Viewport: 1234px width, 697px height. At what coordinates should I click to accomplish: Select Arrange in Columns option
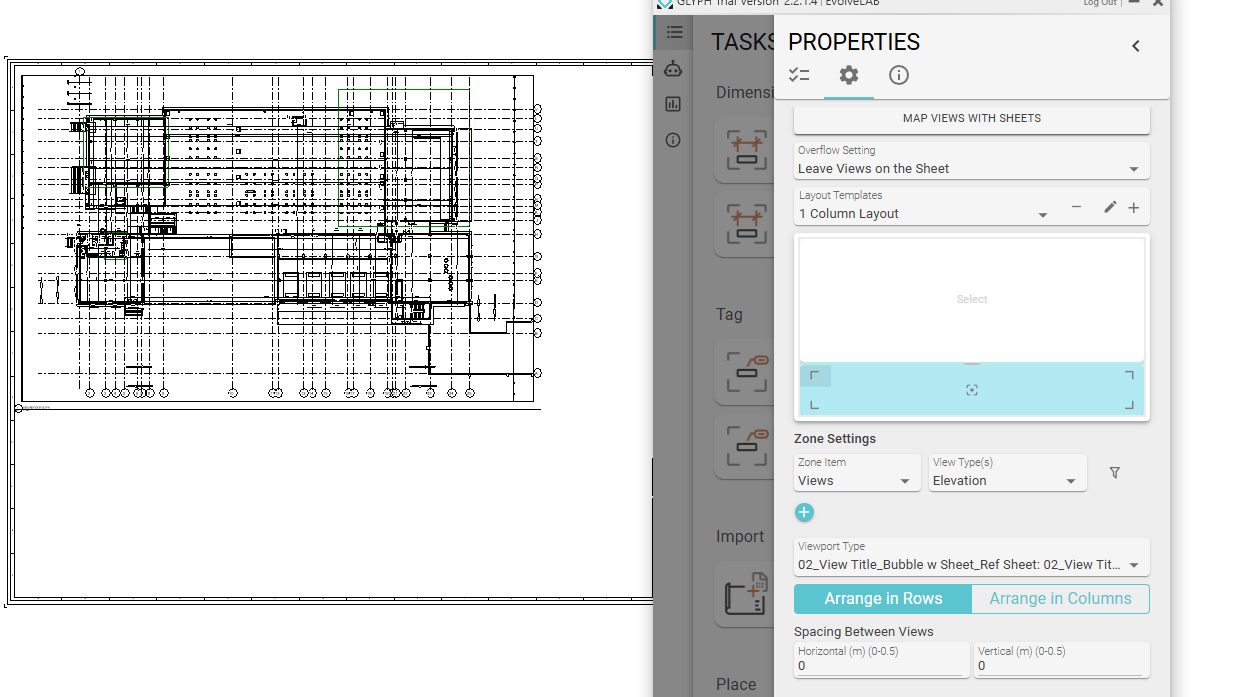tap(1061, 599)
